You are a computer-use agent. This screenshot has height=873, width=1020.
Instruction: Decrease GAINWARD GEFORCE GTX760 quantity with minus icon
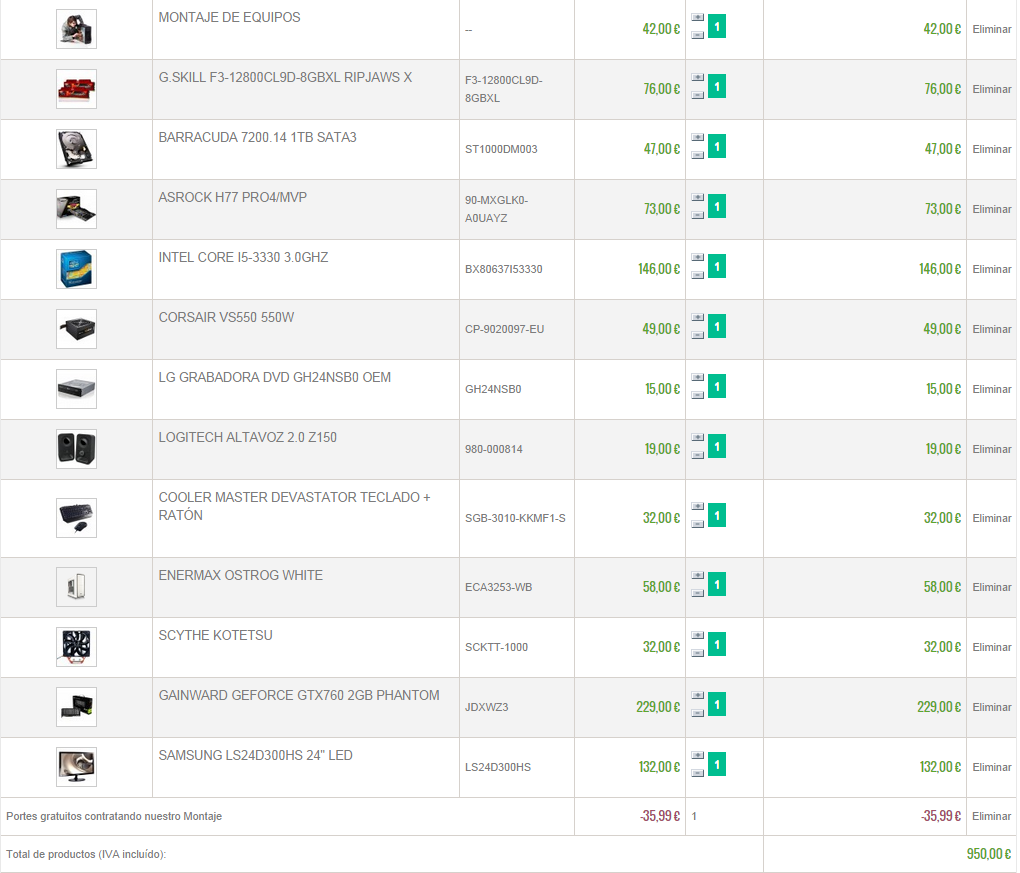[x=697, y=712]
